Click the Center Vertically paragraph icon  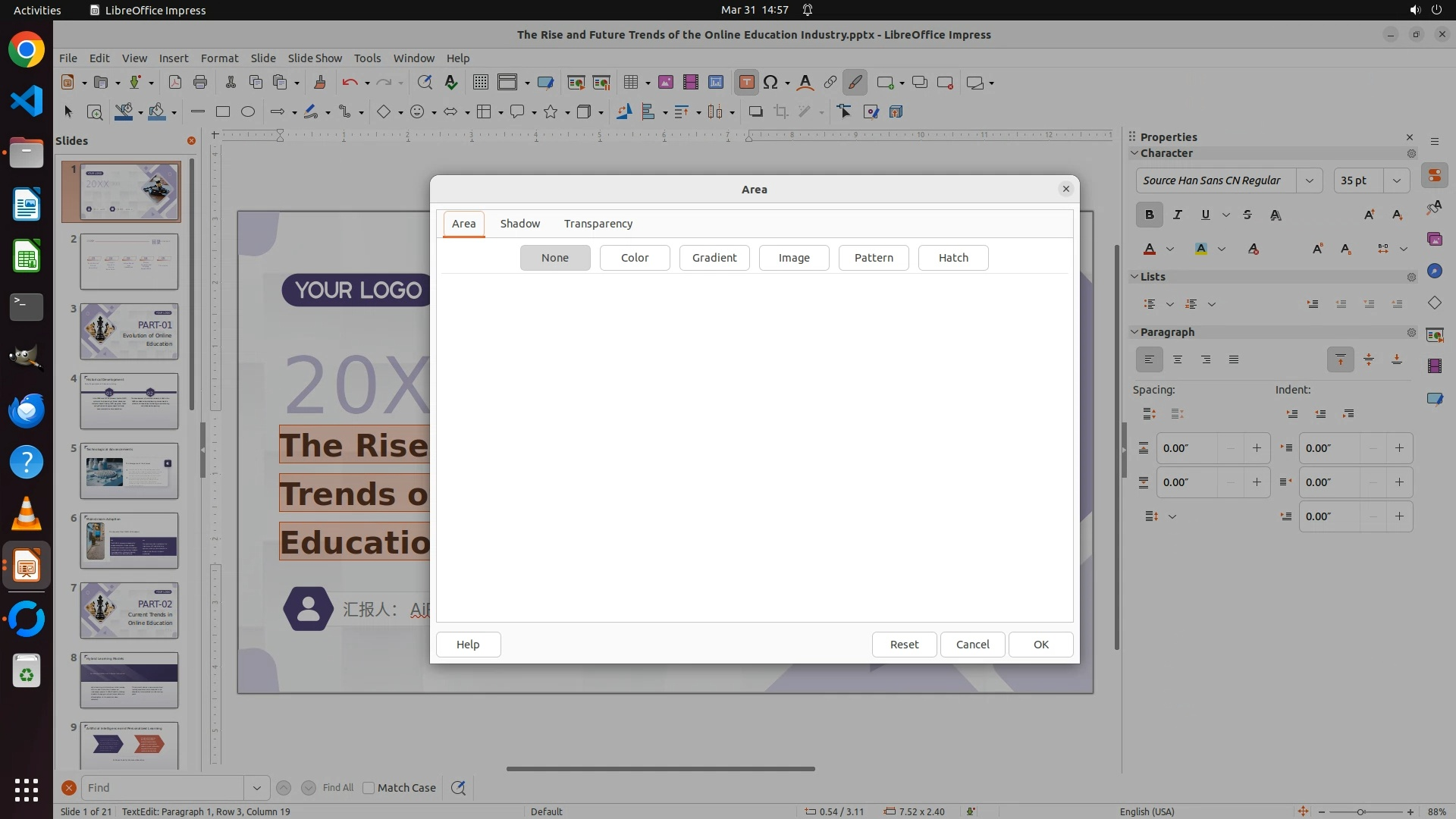[1368, 359]
